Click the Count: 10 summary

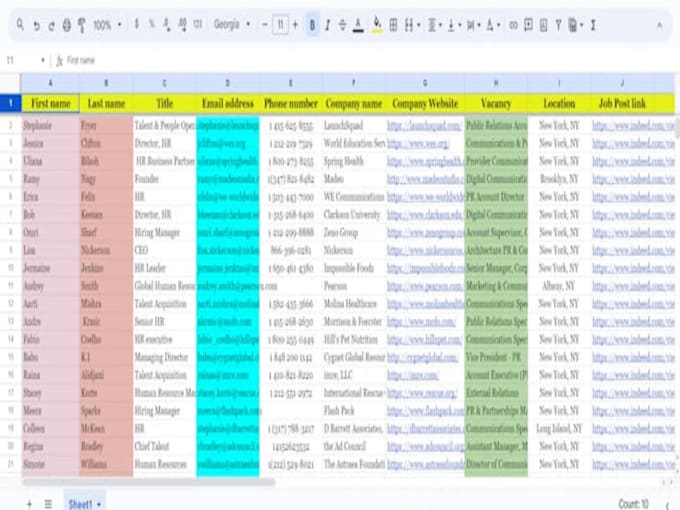click(633, 504)
